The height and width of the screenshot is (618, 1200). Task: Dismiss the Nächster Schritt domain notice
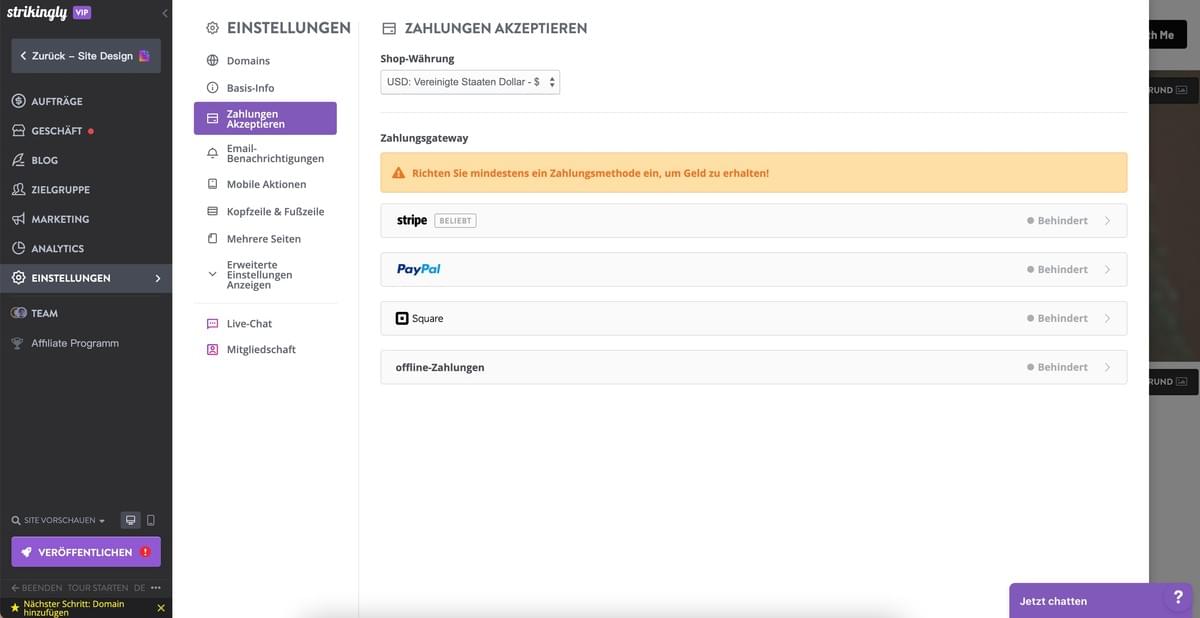160,607
